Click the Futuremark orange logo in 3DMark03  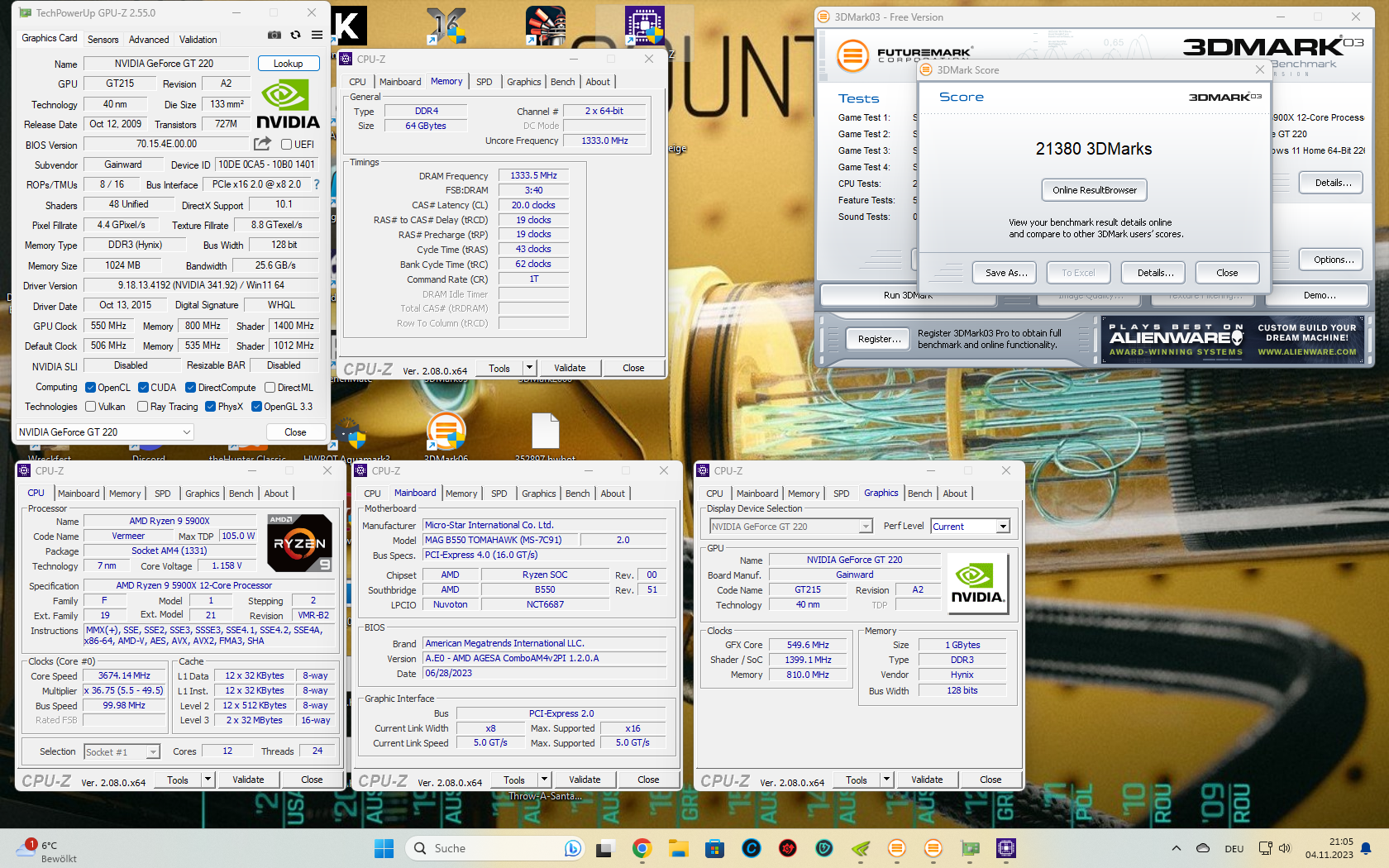[x=852, y=56]
